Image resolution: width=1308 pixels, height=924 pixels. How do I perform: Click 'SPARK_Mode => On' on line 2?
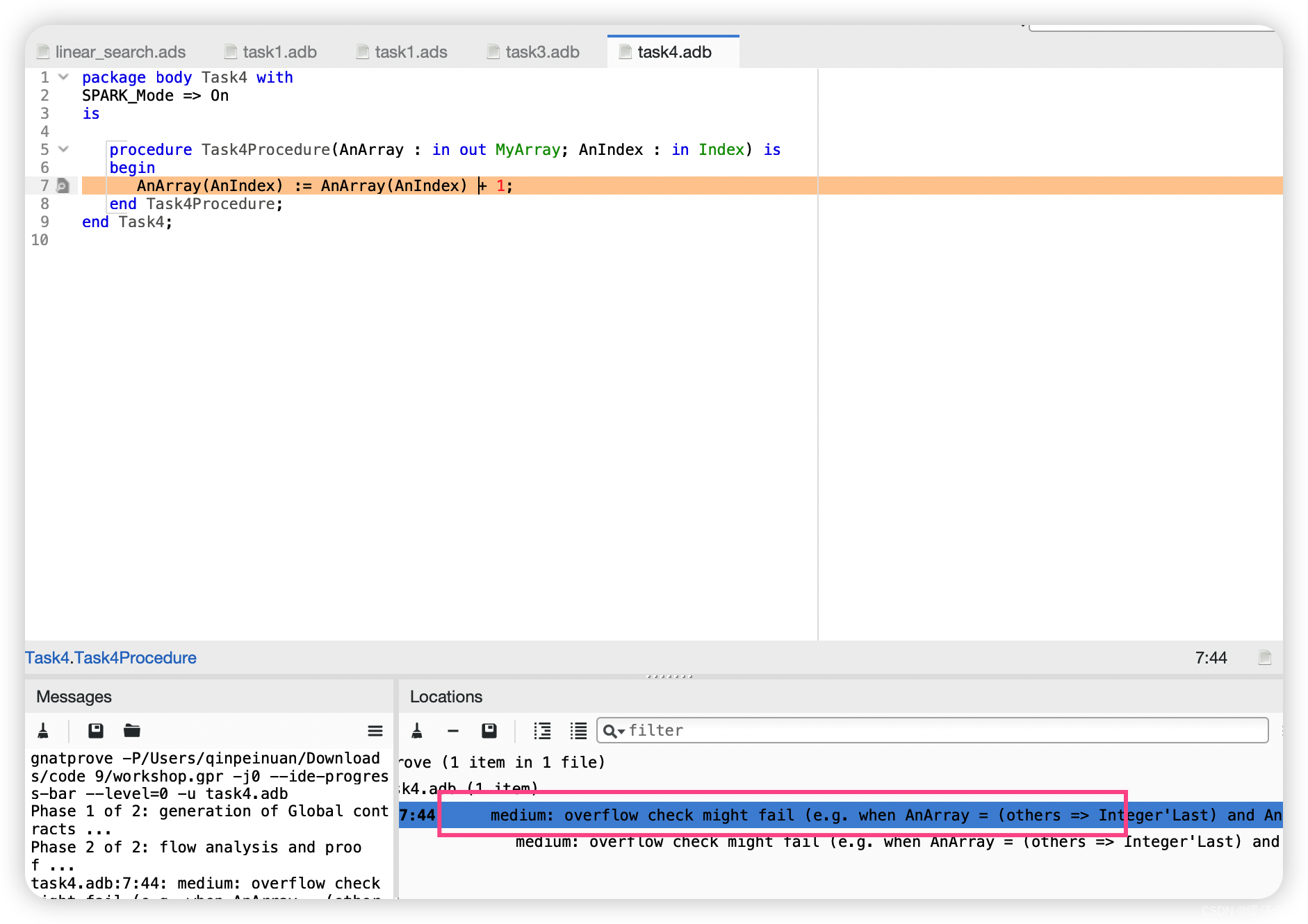tap(155, 95)
